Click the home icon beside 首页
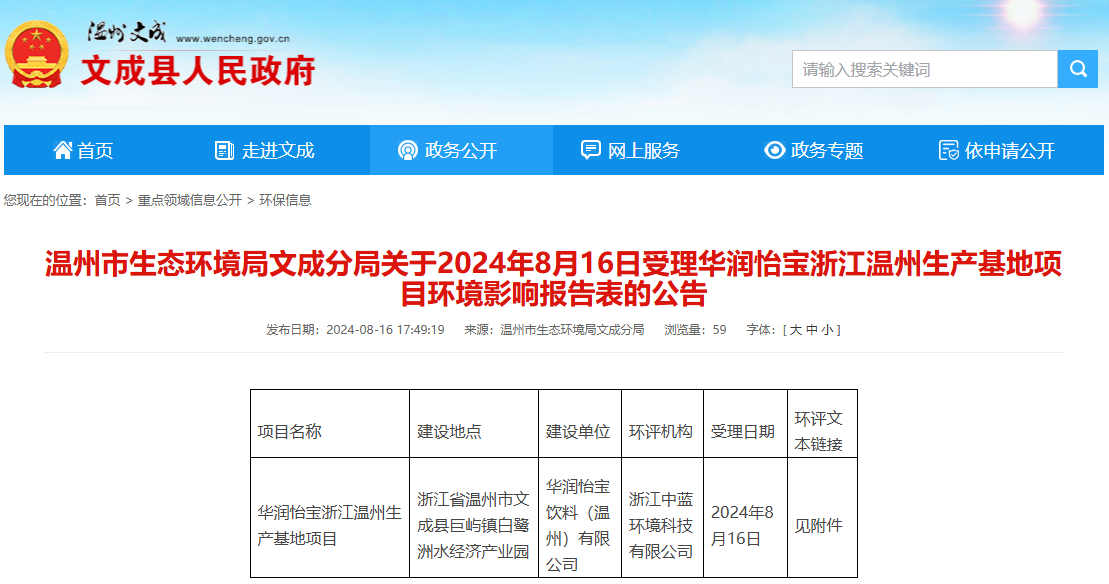The width and height of the screenshot is (1109, 584). (x=63, y=150)
